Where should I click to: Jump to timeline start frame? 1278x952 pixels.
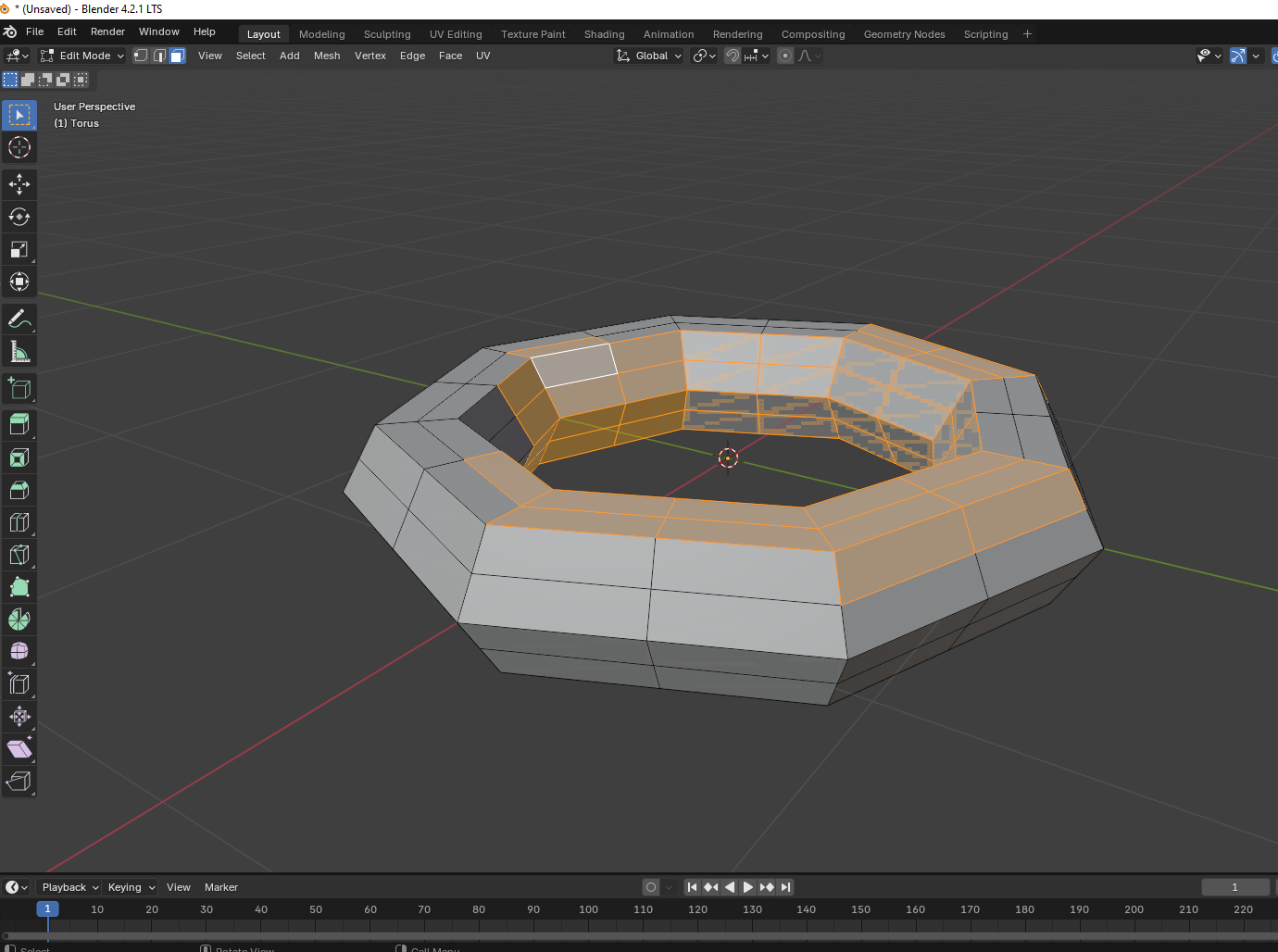[692, 887]
